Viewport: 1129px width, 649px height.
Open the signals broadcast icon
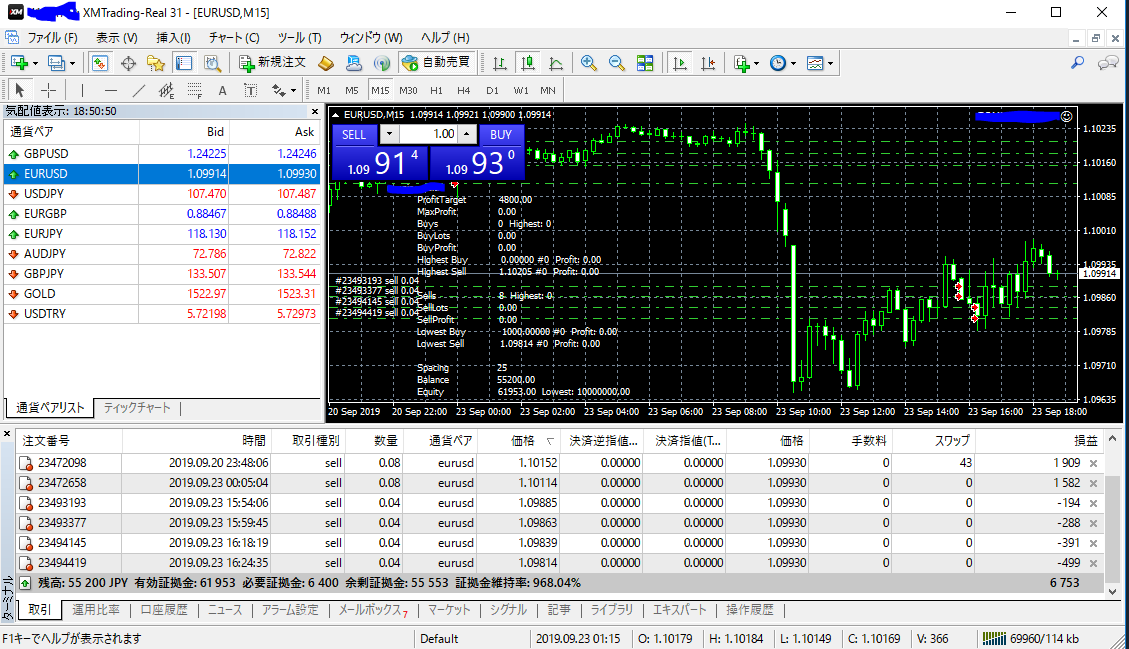tap(382, 63)
